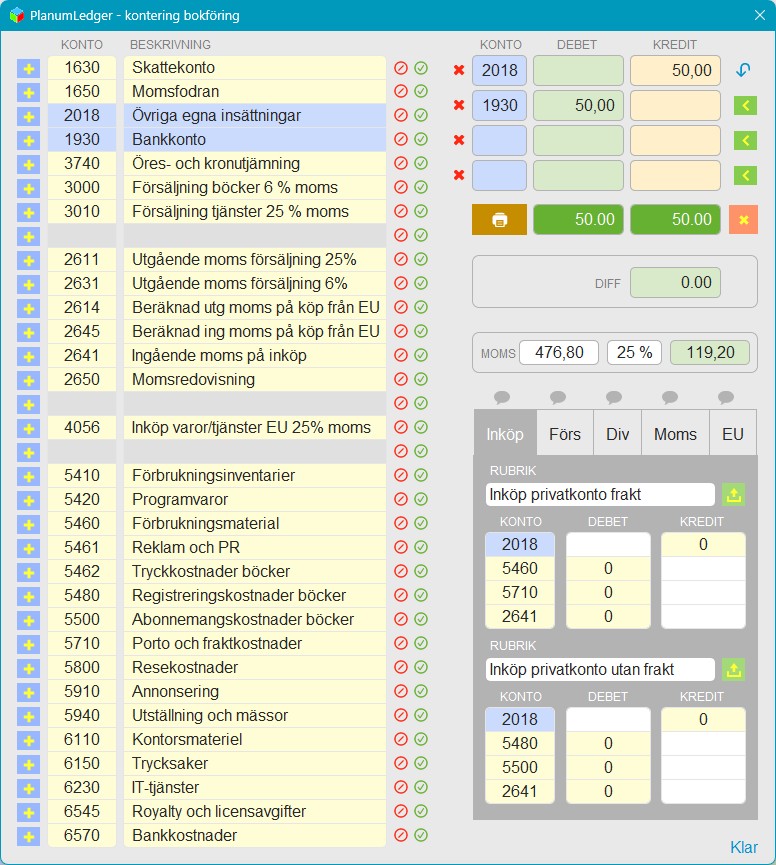776x865 pixels.
Task: Click upload icon for Inköp privatkonto frakt
Action: point(734,494)
